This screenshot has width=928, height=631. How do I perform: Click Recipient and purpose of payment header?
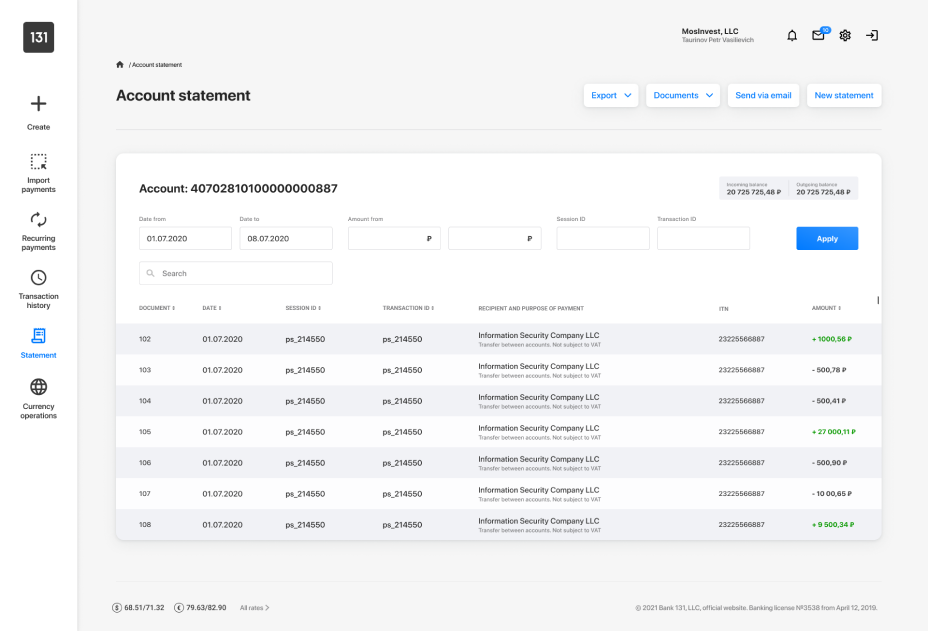[531, 308]
